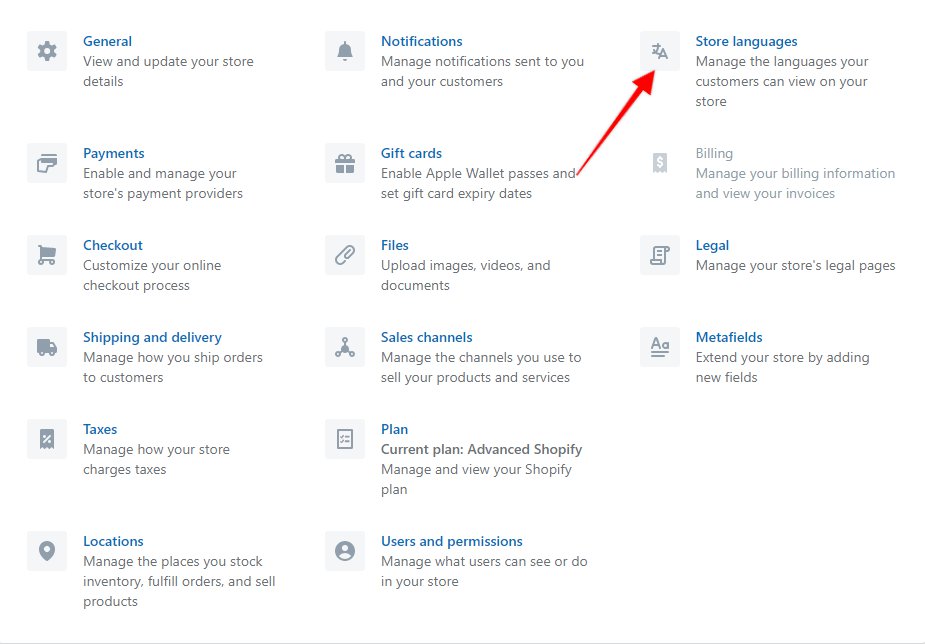Go to Shipping and delivery settings
Image resolution: width=925 pixels, height=644 pixels.
pyautogui.click(x=152, y=337)
